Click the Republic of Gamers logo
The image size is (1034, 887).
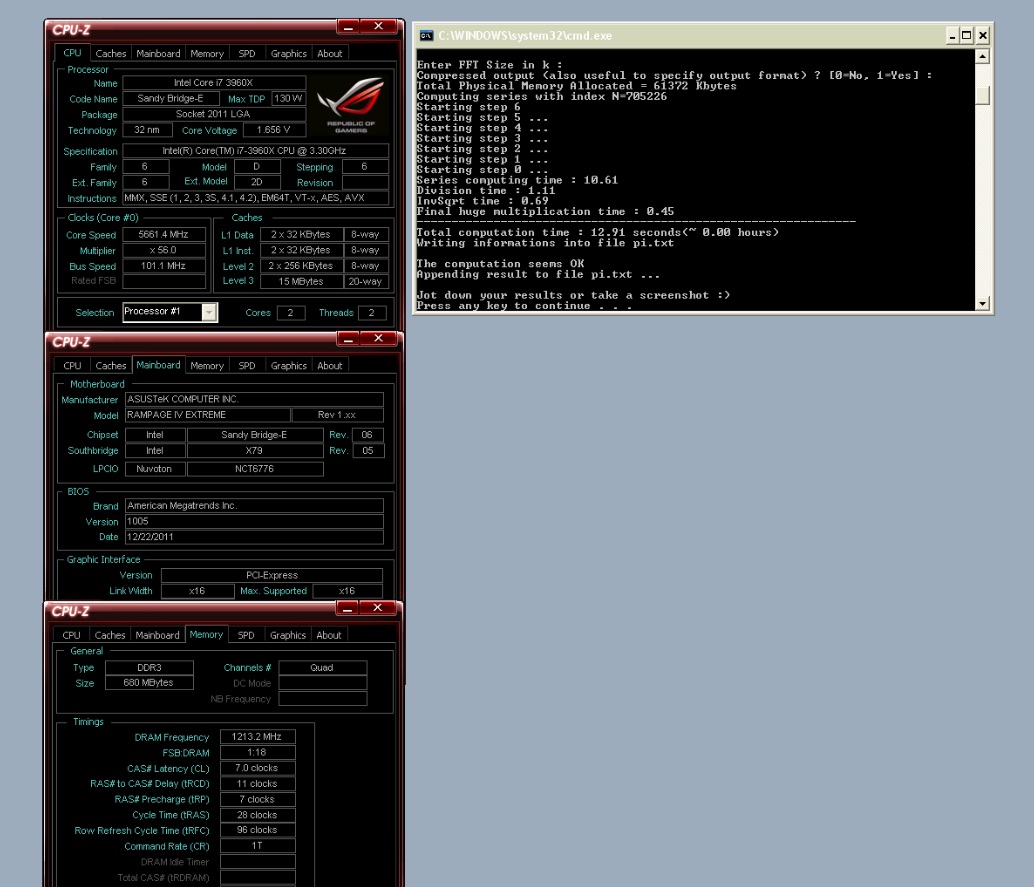point(350,105)
